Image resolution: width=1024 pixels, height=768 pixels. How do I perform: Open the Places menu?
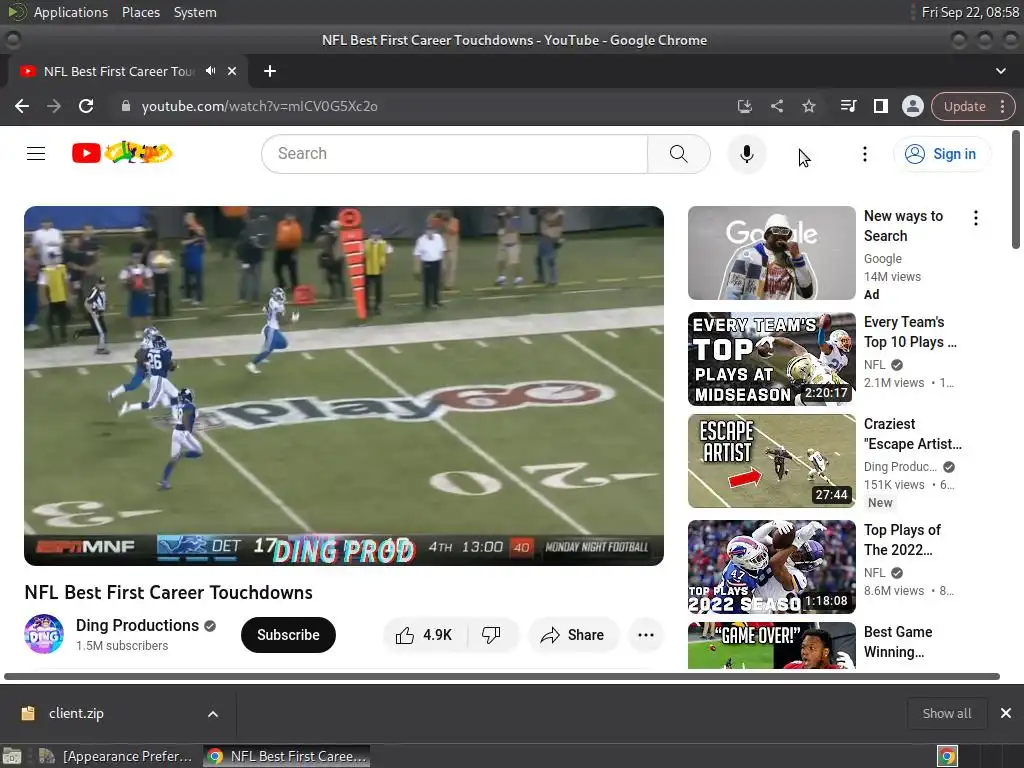click(x=140, y=12)
